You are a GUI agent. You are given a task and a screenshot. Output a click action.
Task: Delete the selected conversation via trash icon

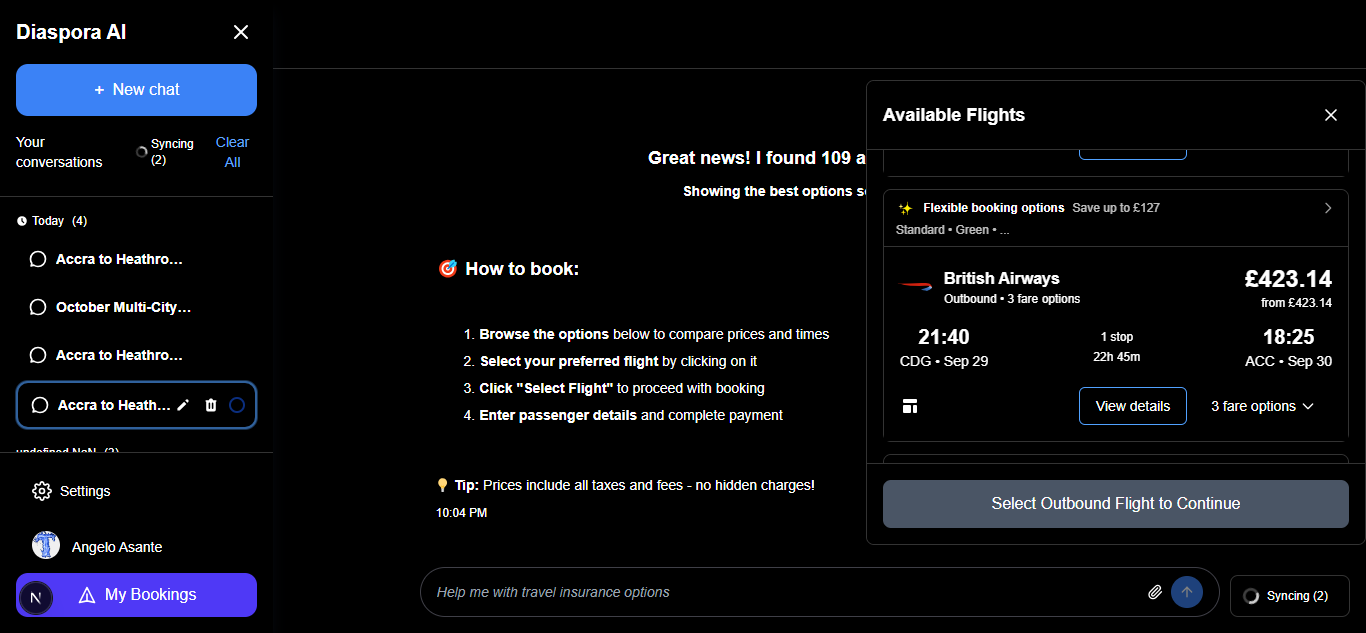point(211,405)
